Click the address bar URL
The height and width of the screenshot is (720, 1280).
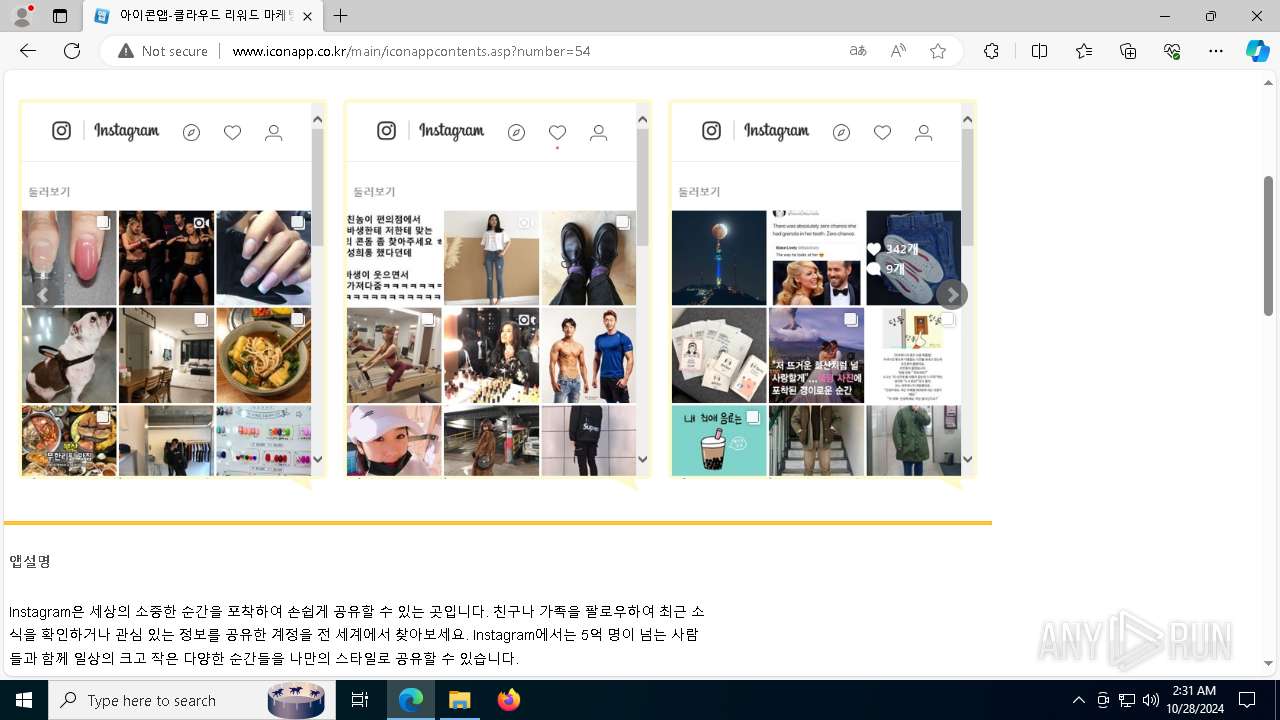(x=411, y=51)
